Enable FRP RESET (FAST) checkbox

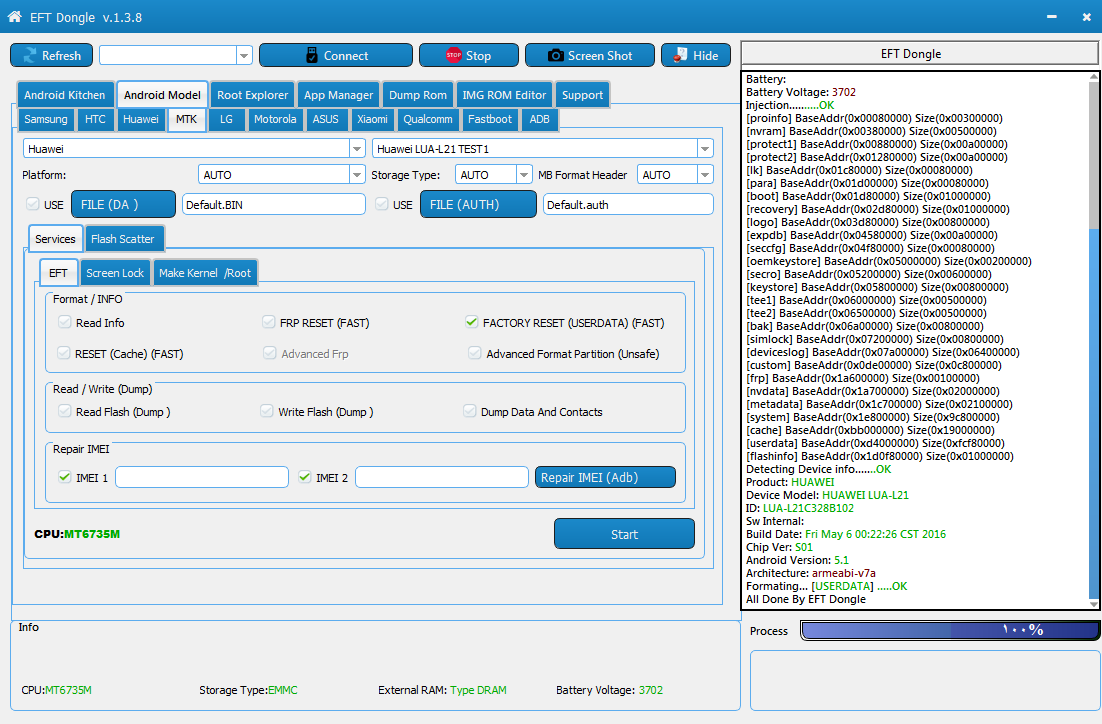(x=268, y=322)
